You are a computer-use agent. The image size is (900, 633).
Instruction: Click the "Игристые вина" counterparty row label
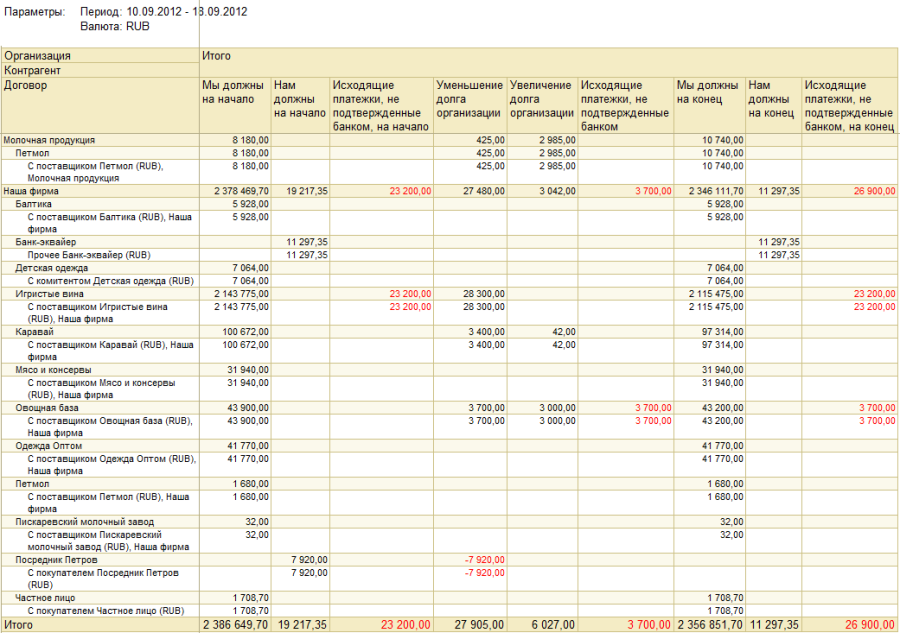[x=49, y=294]
